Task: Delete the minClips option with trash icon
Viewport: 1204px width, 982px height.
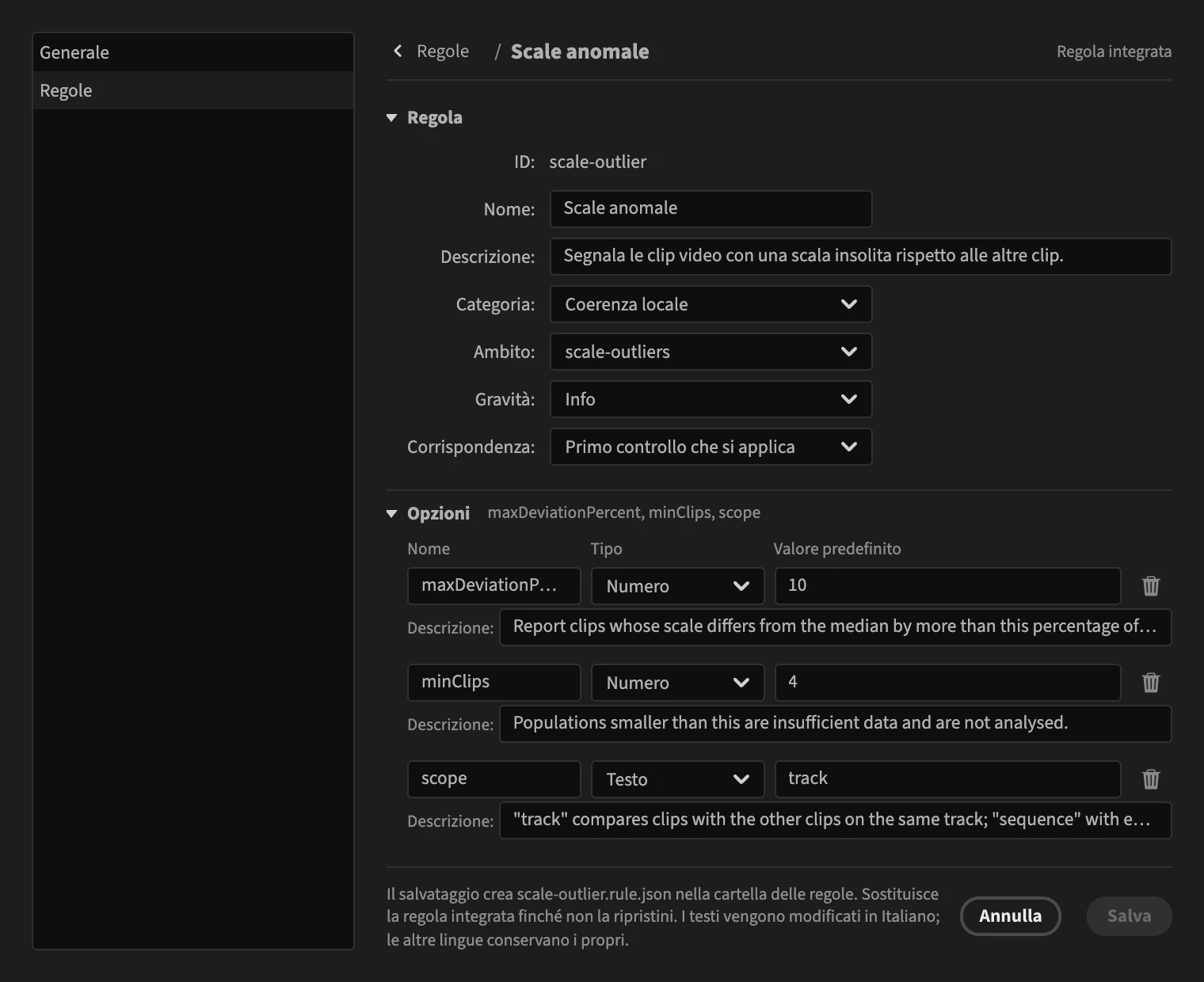Action: 1151,683
